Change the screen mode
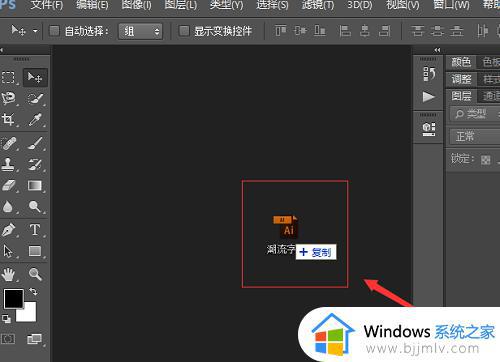This screenshot has height=362, width=500. (35, 339)
